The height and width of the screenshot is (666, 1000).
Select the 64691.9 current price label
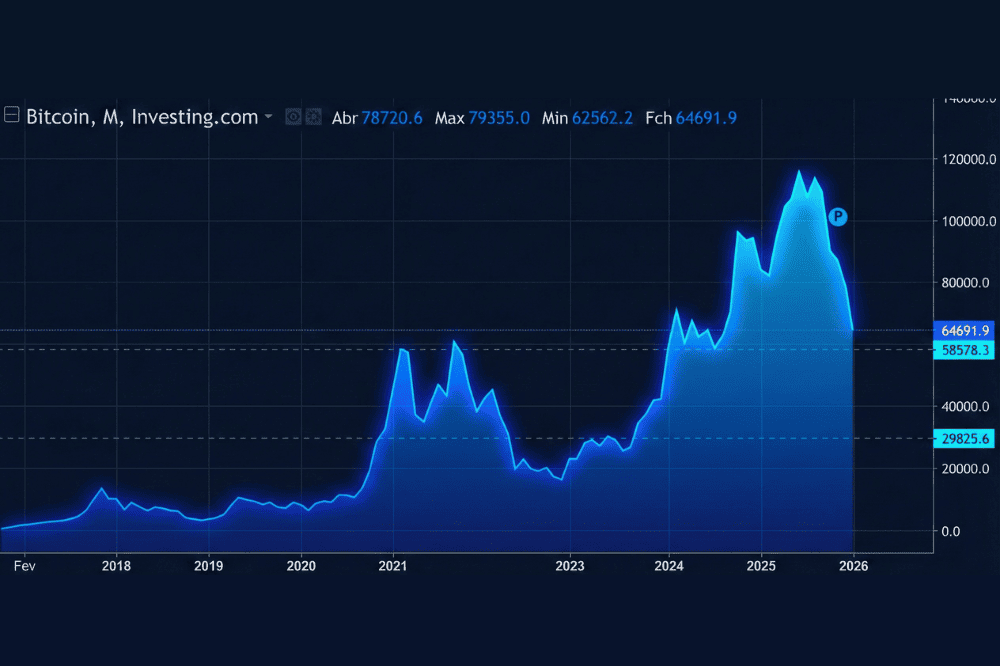[964, 330]
